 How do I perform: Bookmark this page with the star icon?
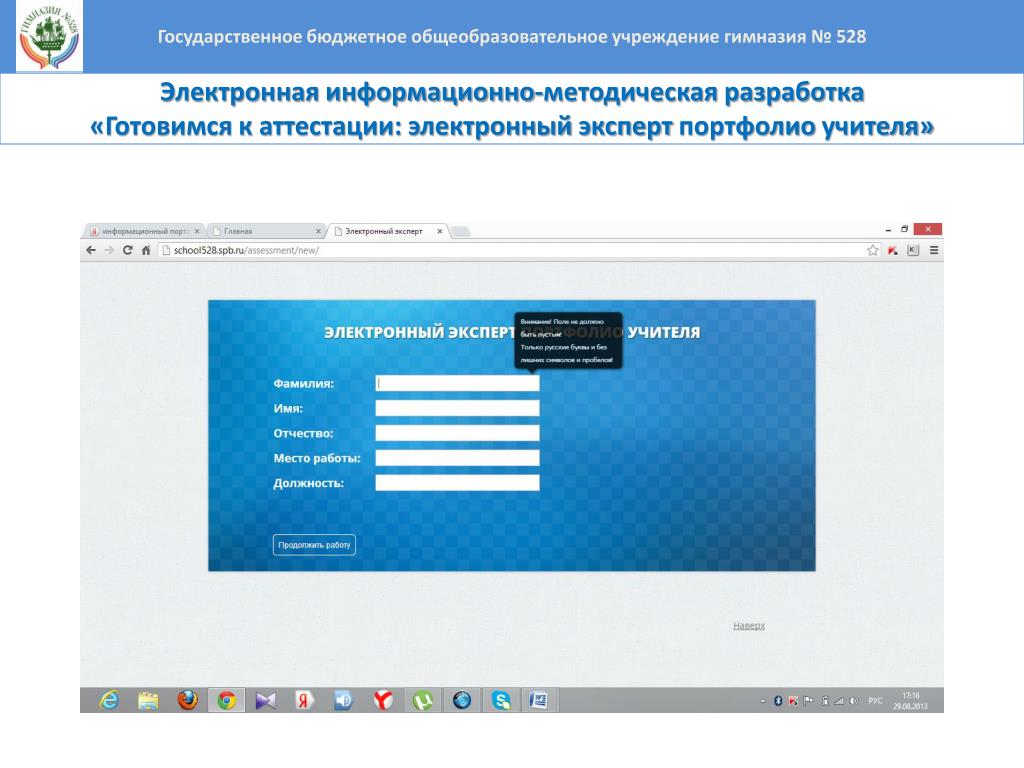coord(872,250)
